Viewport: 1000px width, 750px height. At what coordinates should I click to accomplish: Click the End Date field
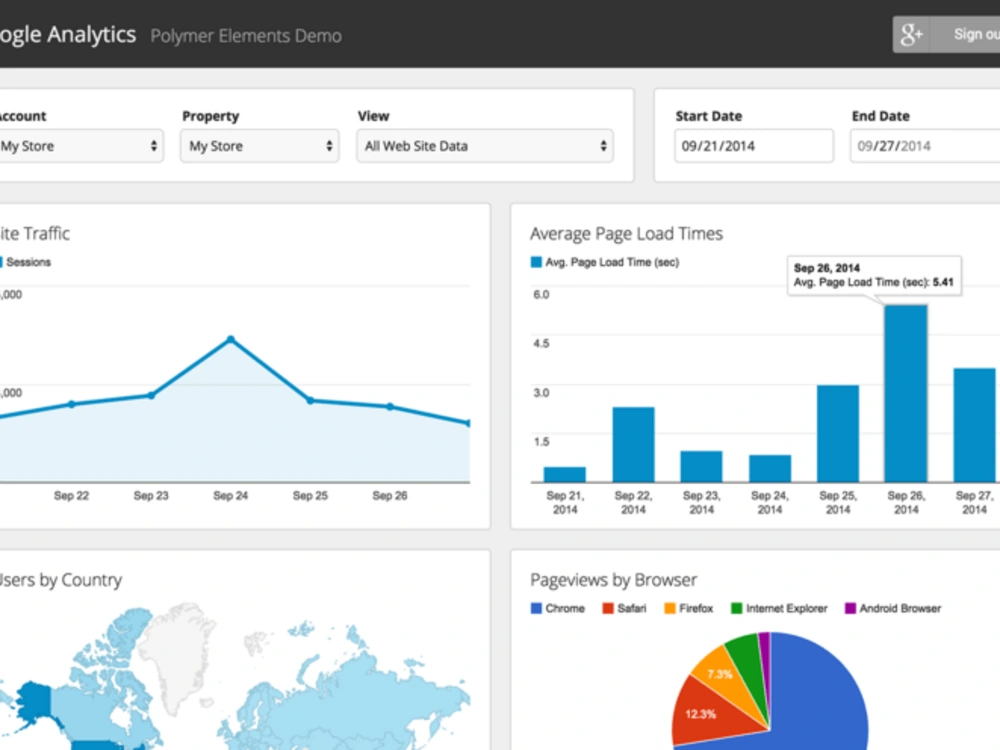tap(925, 146)
